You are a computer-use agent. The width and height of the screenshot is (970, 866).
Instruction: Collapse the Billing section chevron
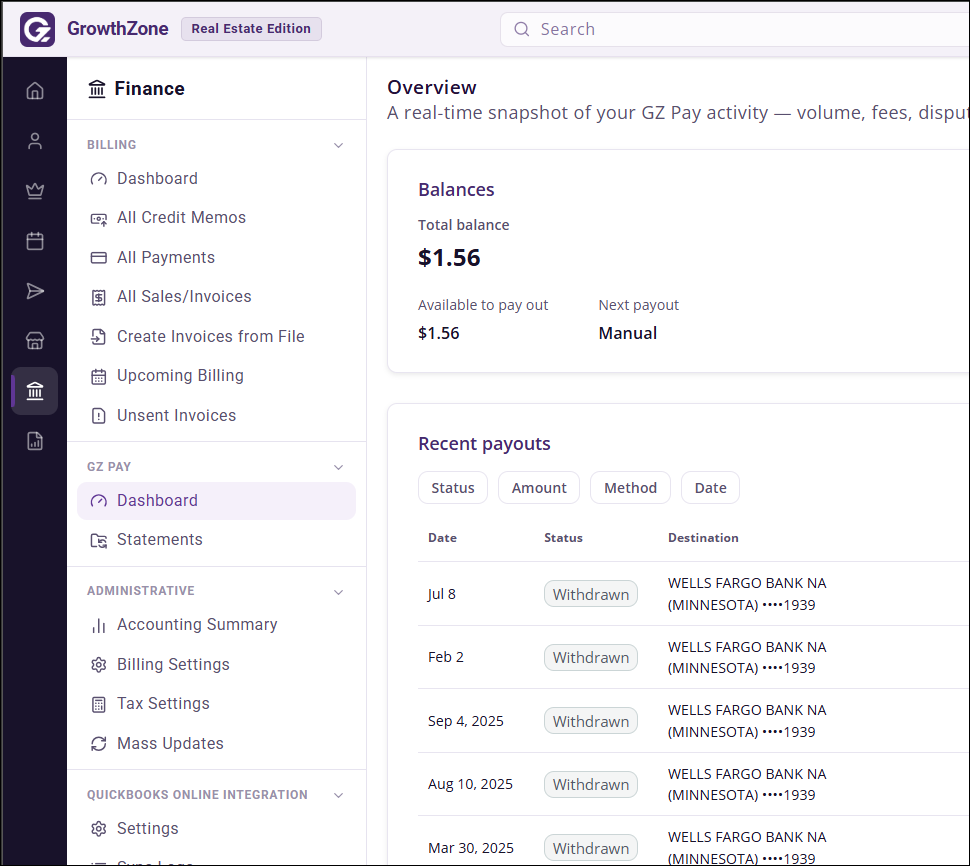pyautogui.click(x=338, y=145)
